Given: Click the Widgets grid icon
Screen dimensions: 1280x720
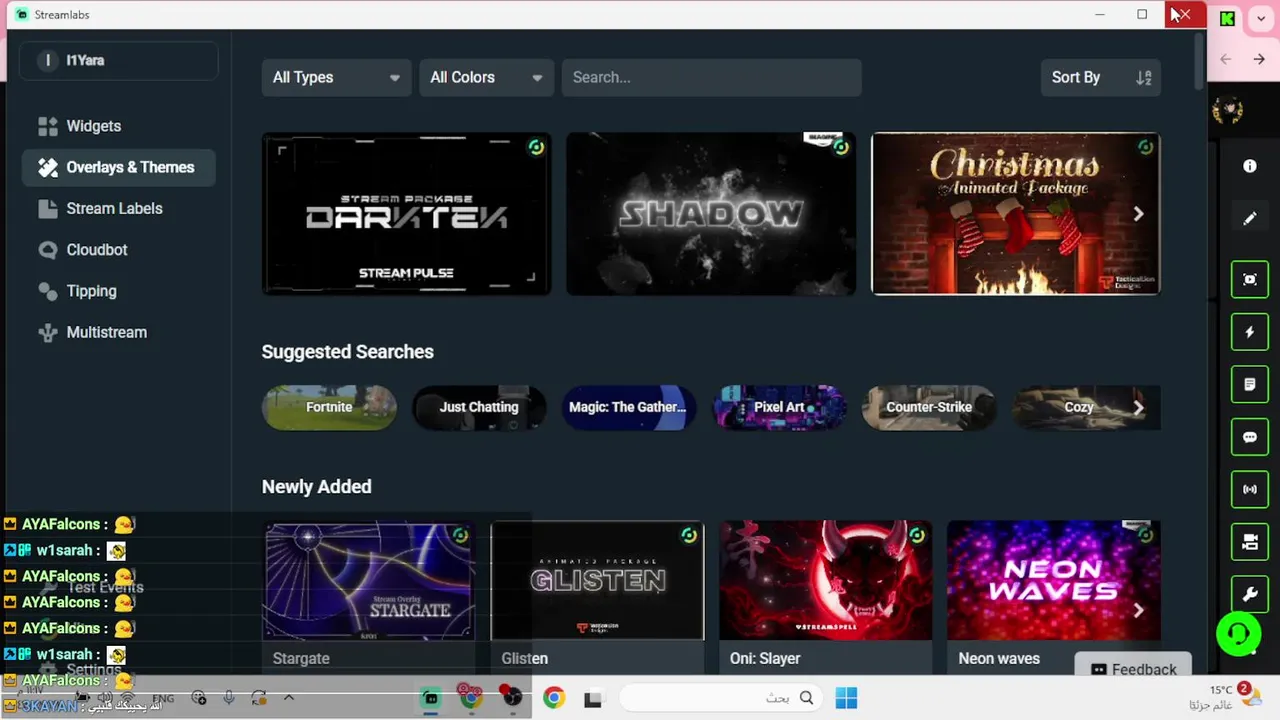Looking at the screenshot, I should [47, 126].
